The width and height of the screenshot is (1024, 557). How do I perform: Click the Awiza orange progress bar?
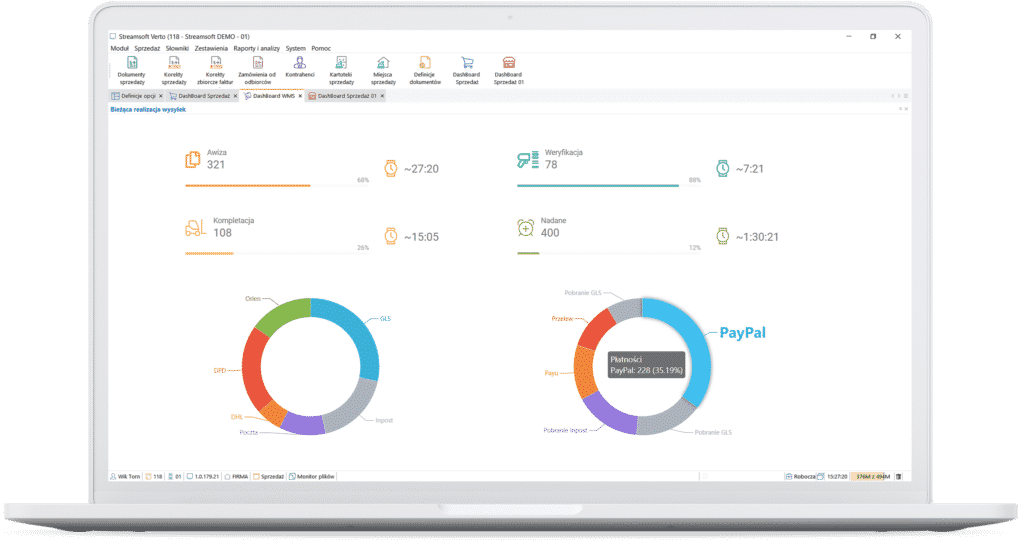247,185
